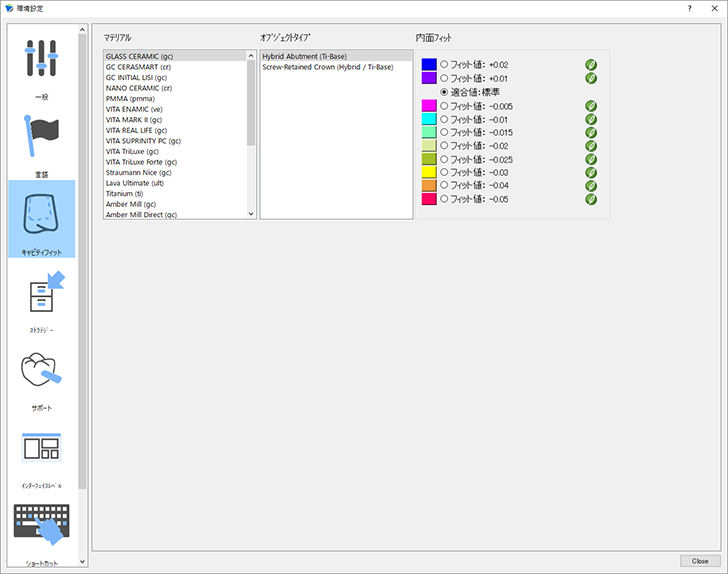Select VITA MARK II (gc) material
The width and height of the screenshot is (728, 574).
[175, 120]
